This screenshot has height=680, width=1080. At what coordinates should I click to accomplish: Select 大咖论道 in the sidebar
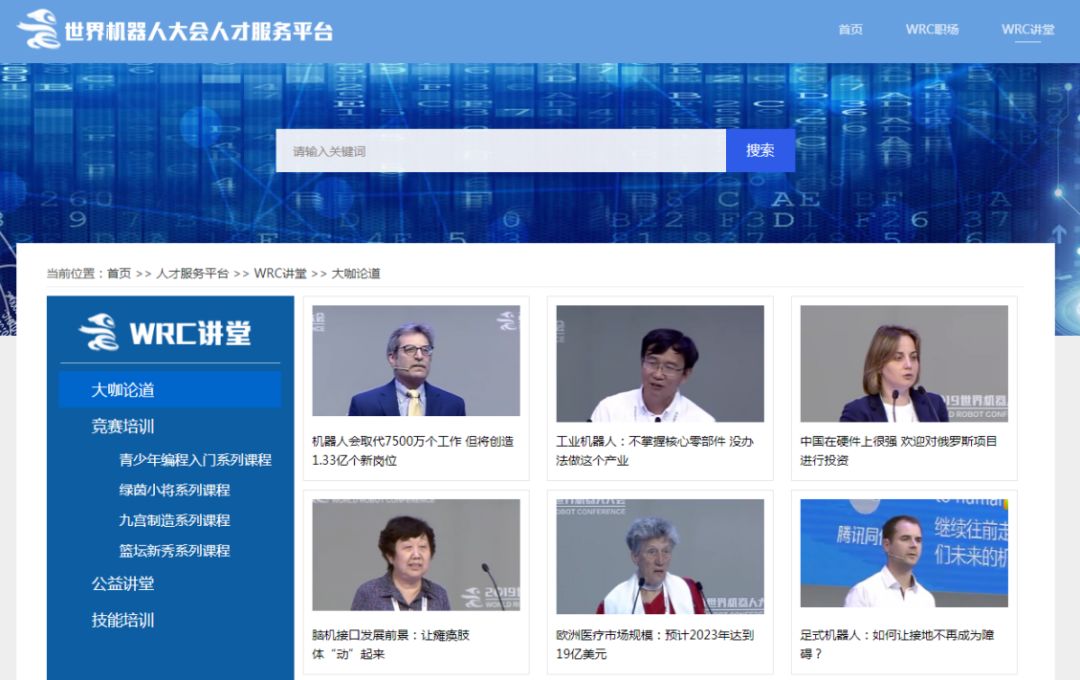(123, 390)
